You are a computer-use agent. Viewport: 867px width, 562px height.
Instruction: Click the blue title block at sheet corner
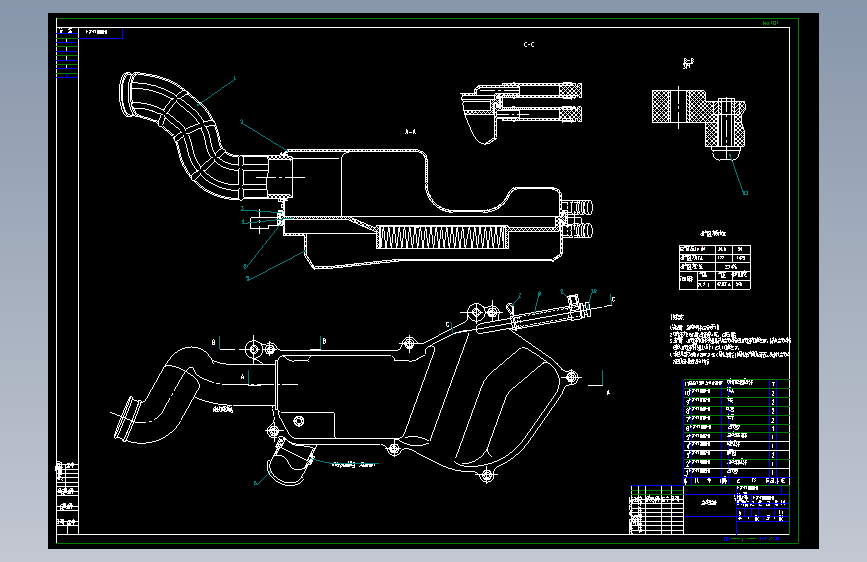click(737, 510)
